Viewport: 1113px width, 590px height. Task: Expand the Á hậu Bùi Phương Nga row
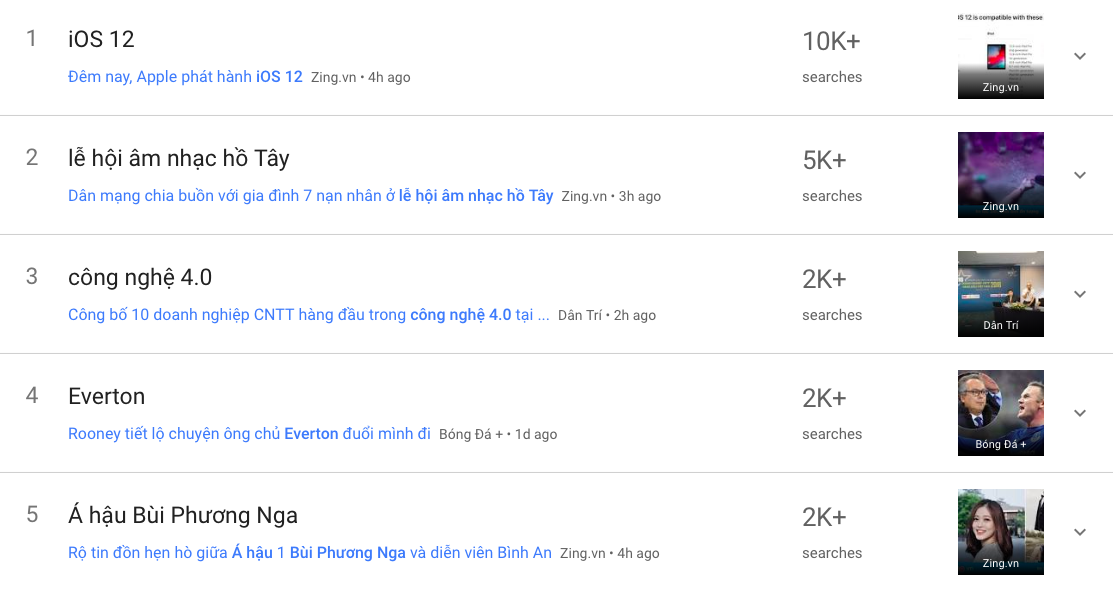coord(1079,532)
